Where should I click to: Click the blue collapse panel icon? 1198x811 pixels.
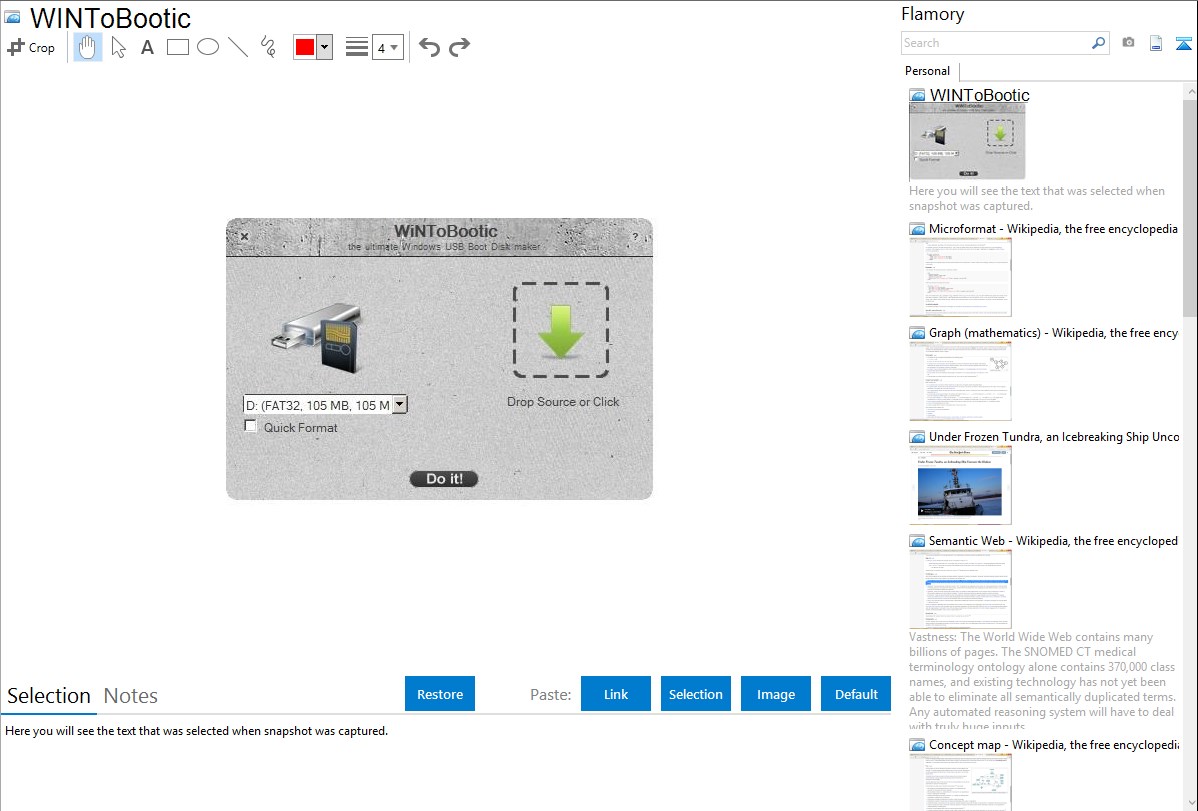1183,43
